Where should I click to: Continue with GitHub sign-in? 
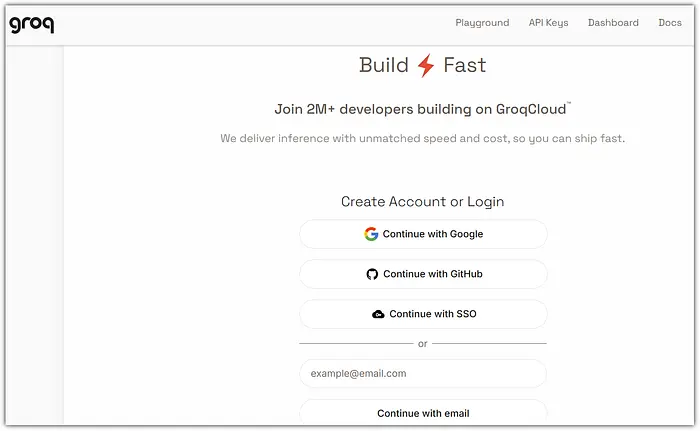coord(423,274)
